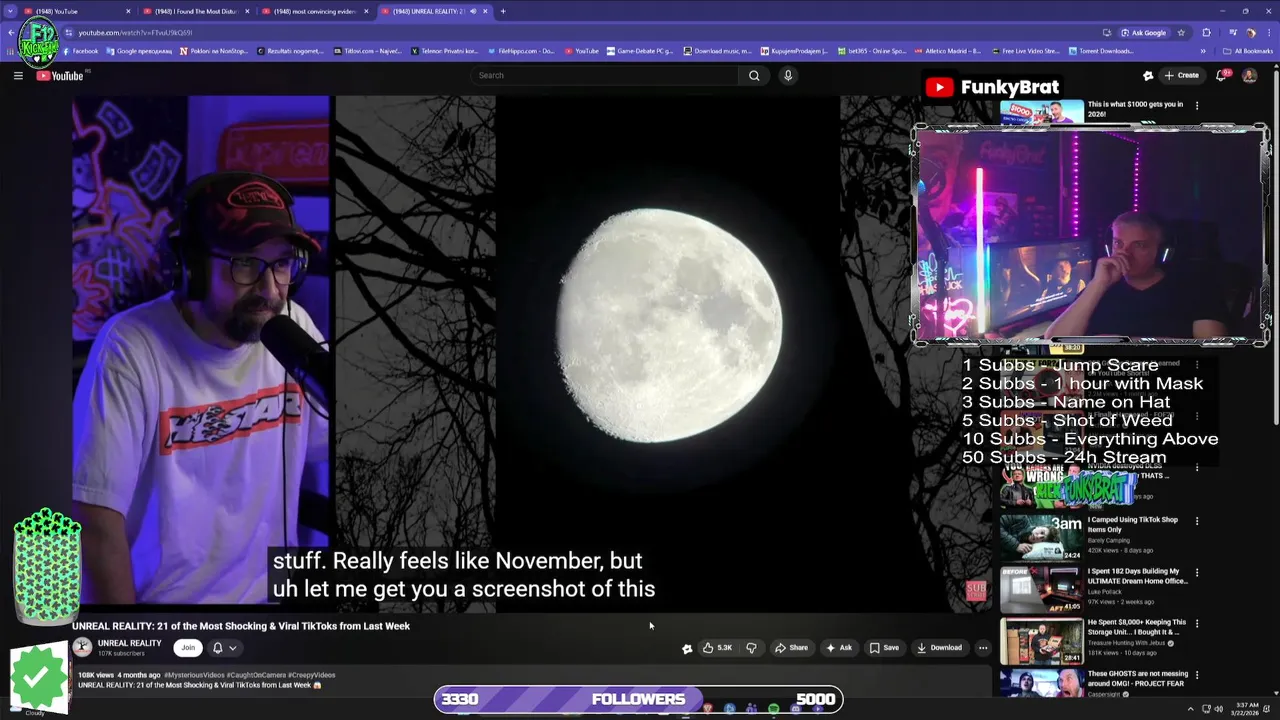Open the Torrent Downloads bookmark
Screen dimensions: 1280x720
(x=1101, y=51)
